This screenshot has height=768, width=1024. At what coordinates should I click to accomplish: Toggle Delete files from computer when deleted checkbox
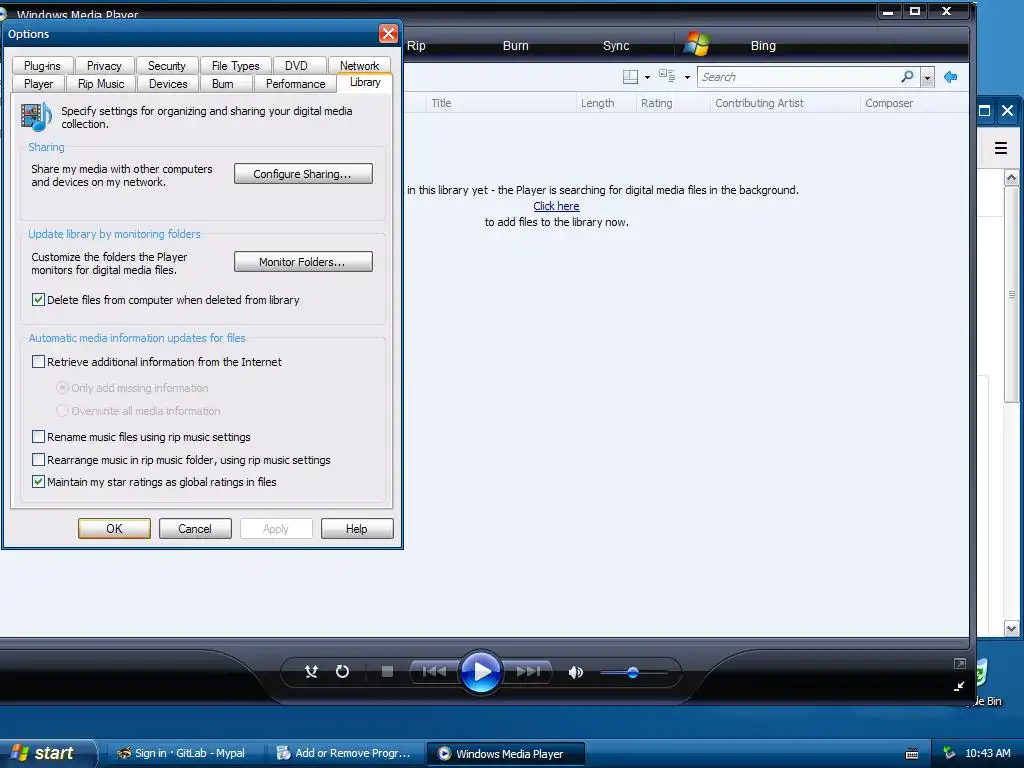pyautogui.click(x=39, y=300)
